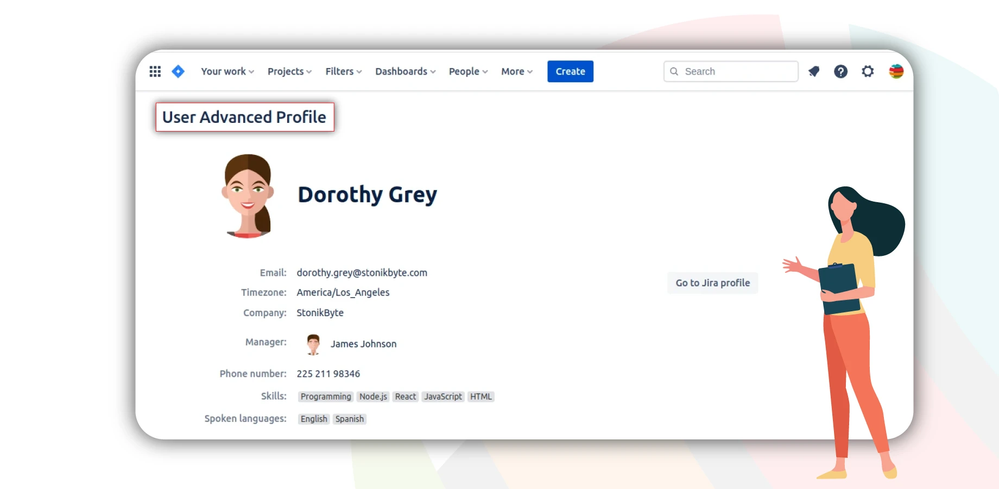Open the People menu
This screenshot has width=999, height=489.
point(468,71)
